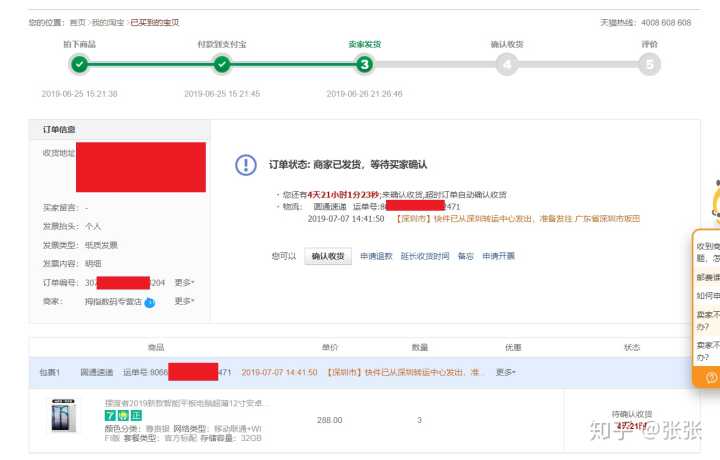Click the exclamation order status icon
The height and width of the screenshot is (460, 720).
click(246, 165)
